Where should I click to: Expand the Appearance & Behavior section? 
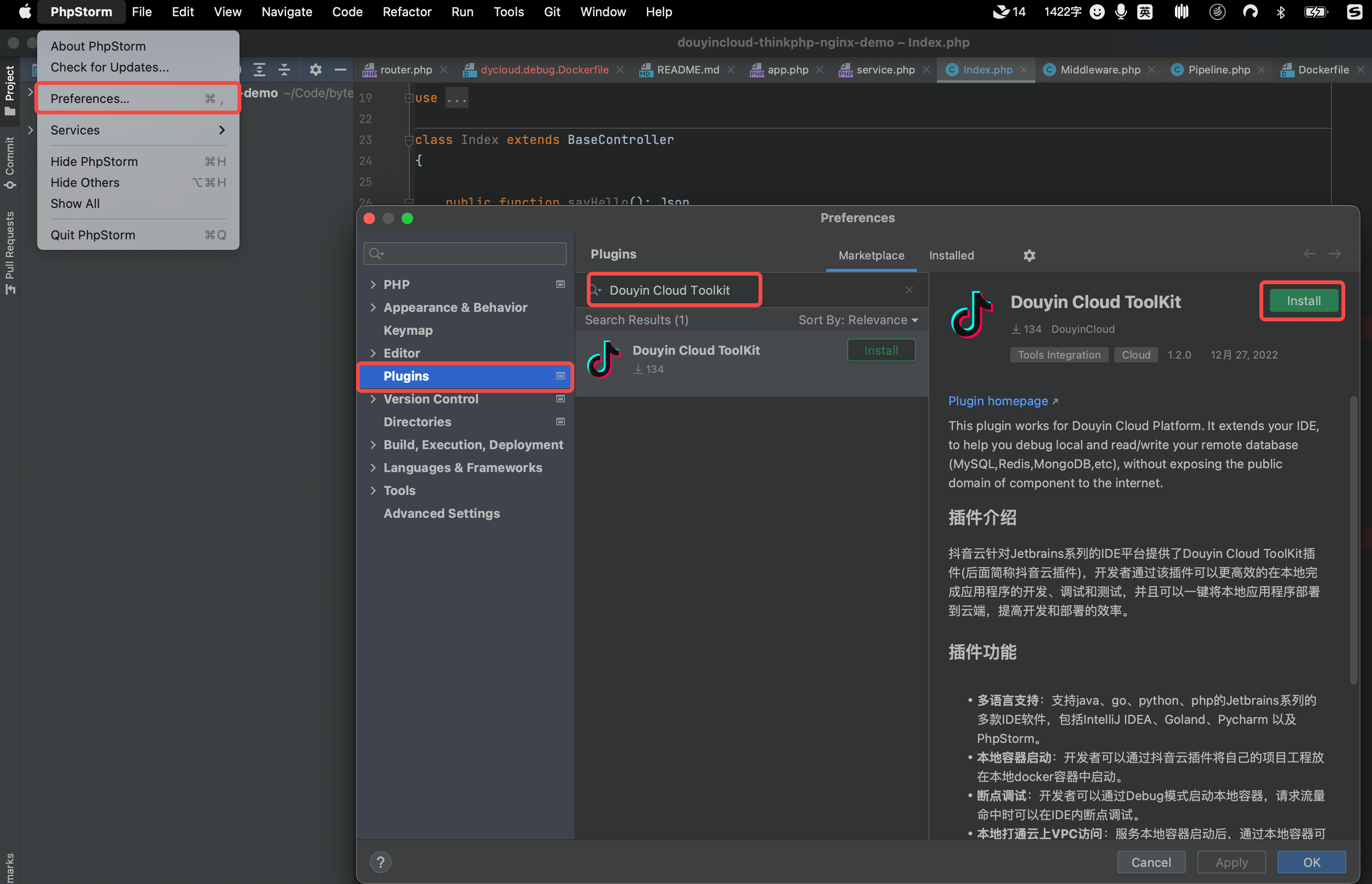point(374,307)
